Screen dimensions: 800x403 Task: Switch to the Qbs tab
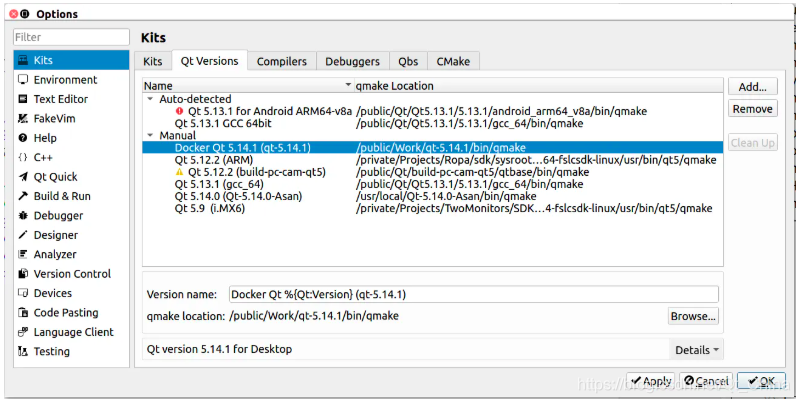click(x=408, y=61)
